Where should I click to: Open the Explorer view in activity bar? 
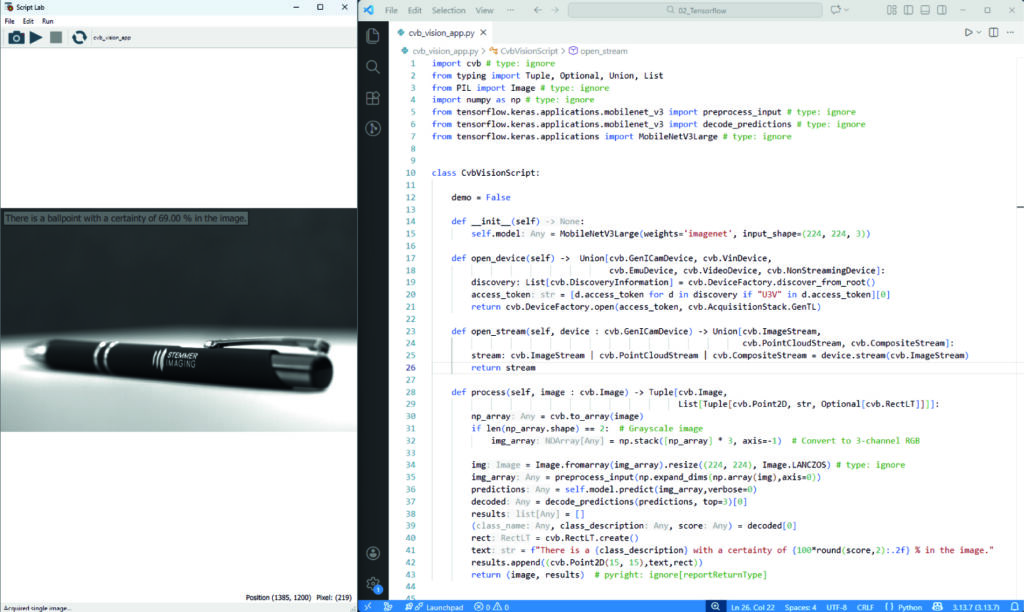(373, 36)
